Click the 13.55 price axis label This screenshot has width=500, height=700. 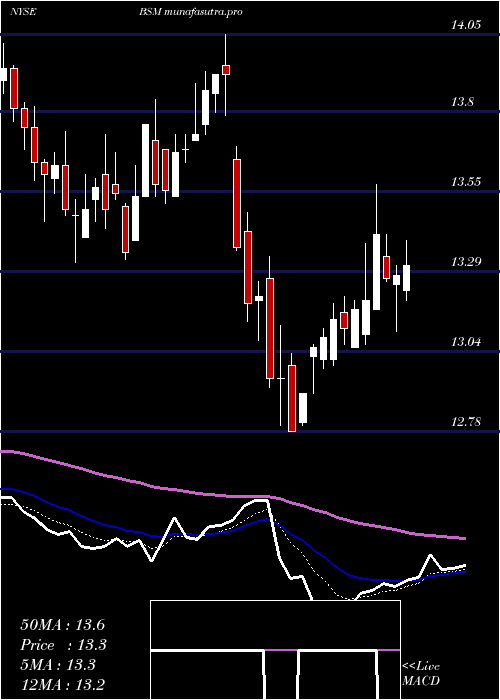point(465,182)
